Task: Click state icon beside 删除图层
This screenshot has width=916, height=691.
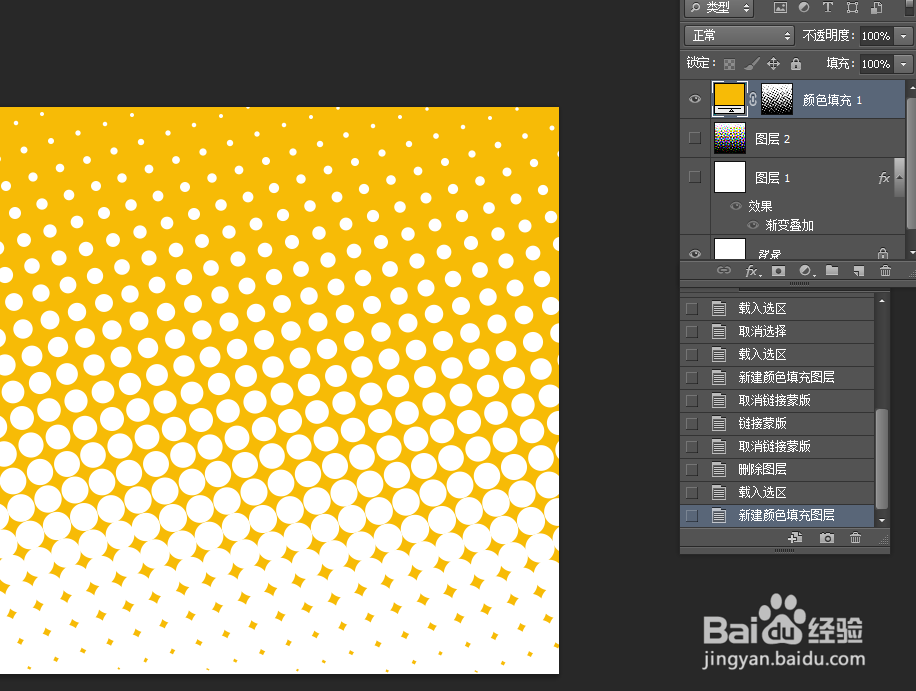Action: pos(719,470)
